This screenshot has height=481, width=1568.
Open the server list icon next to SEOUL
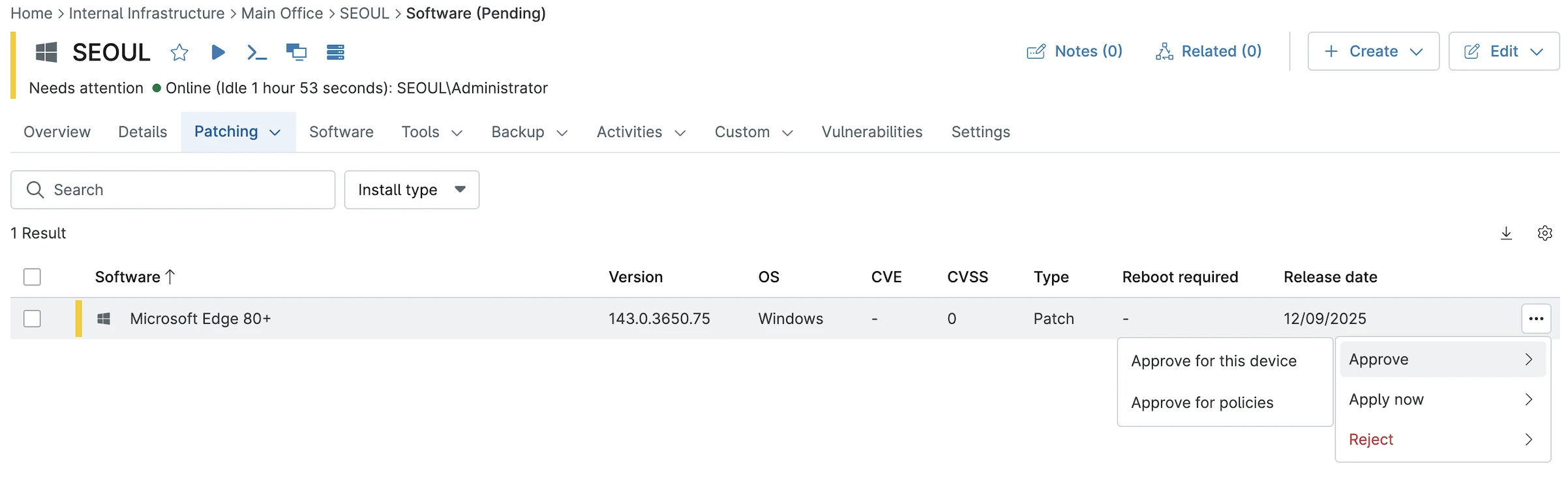tap(335, 52)
